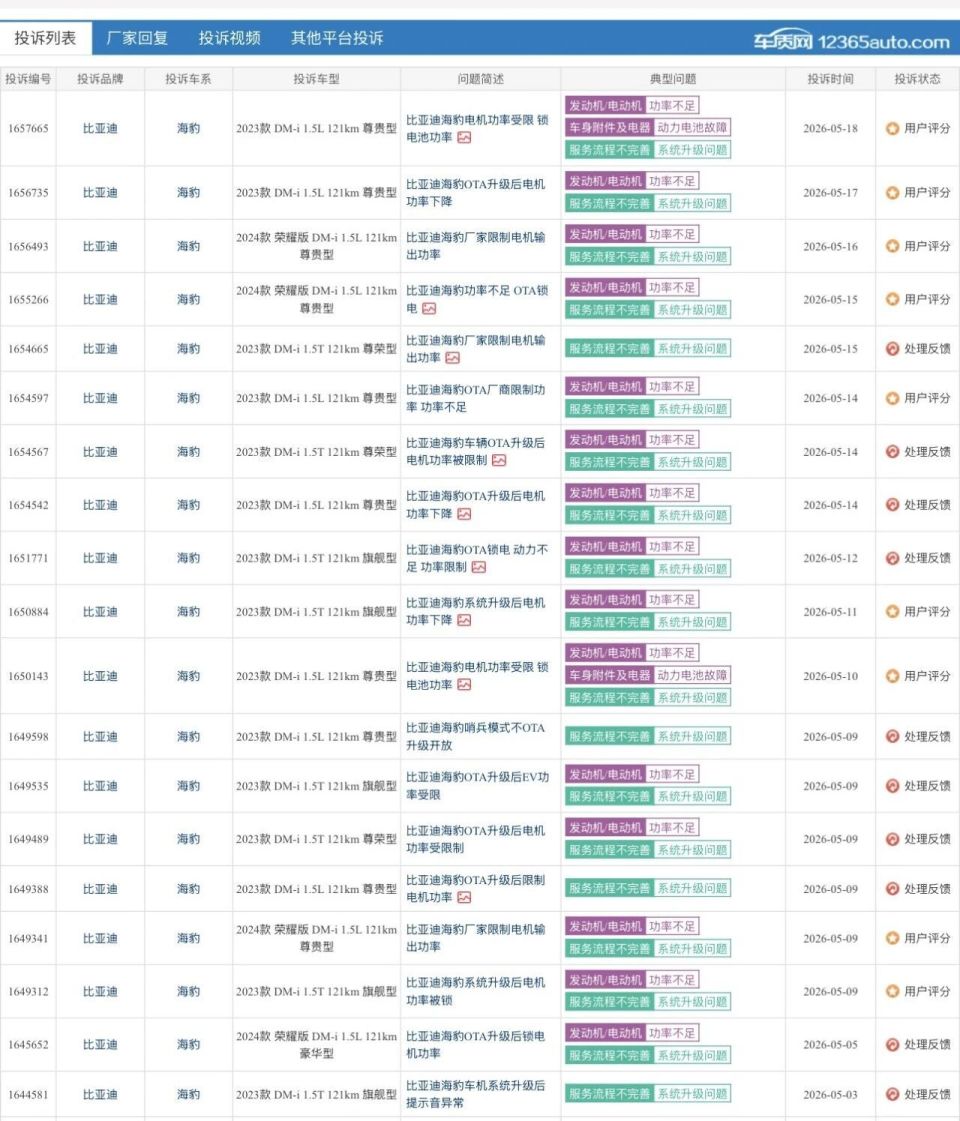This screenshot has height=1121, width=960.
Task: Switch to the 投诉视频 tab
Action: [229, 38]
